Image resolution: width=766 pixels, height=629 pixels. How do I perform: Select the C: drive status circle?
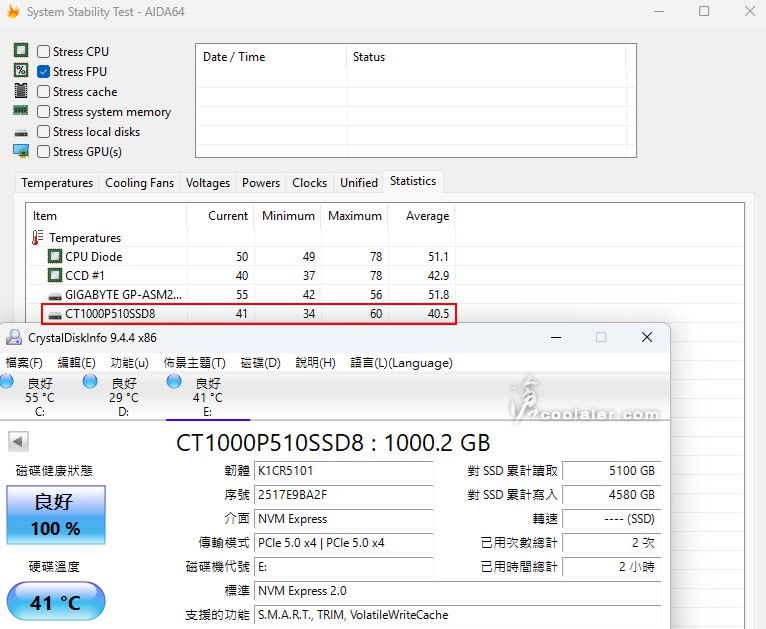(x=7, y=381)
